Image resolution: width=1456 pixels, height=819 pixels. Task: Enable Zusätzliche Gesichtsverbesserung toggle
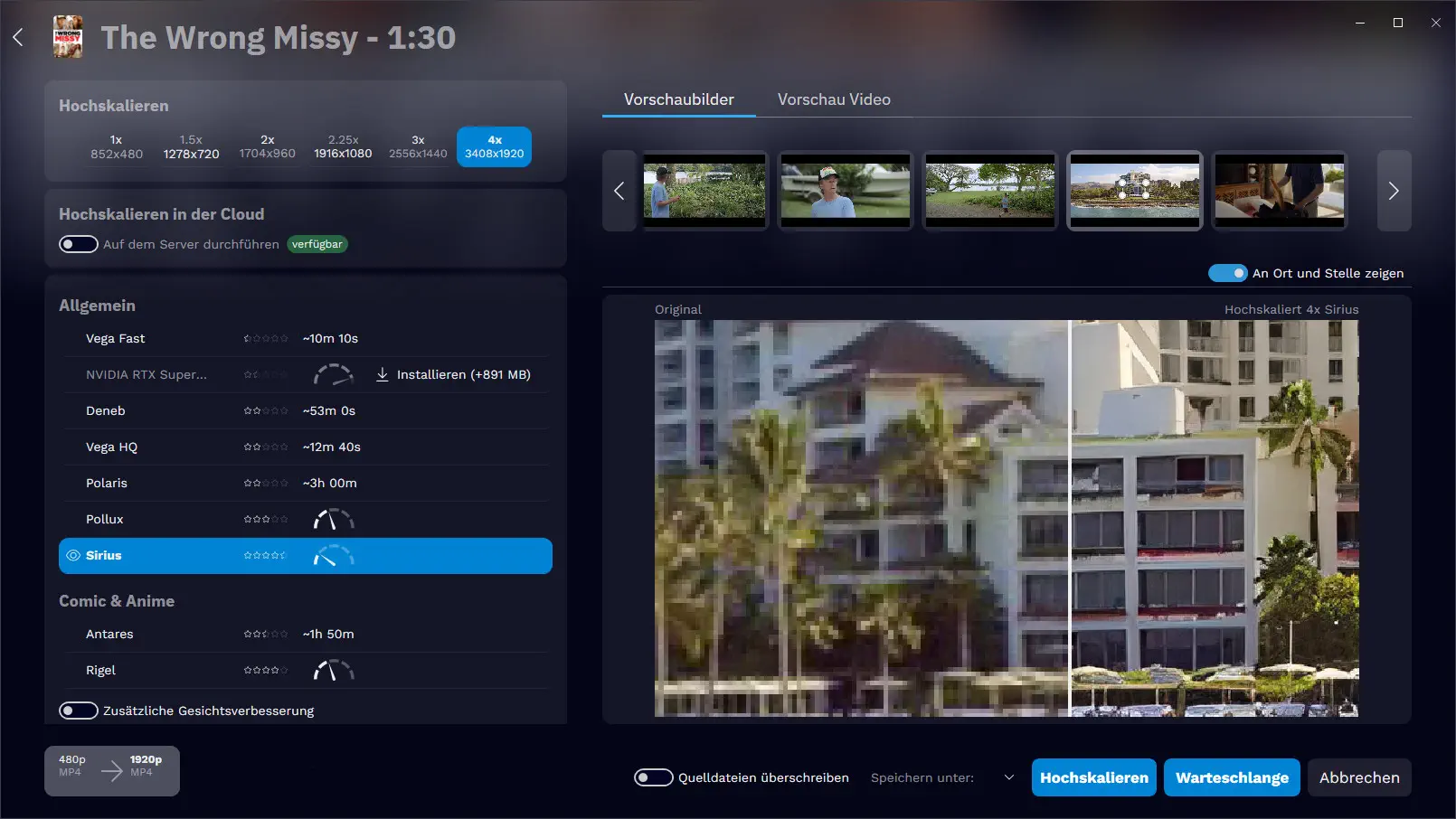pyautogui.click(x=79, y=711)
